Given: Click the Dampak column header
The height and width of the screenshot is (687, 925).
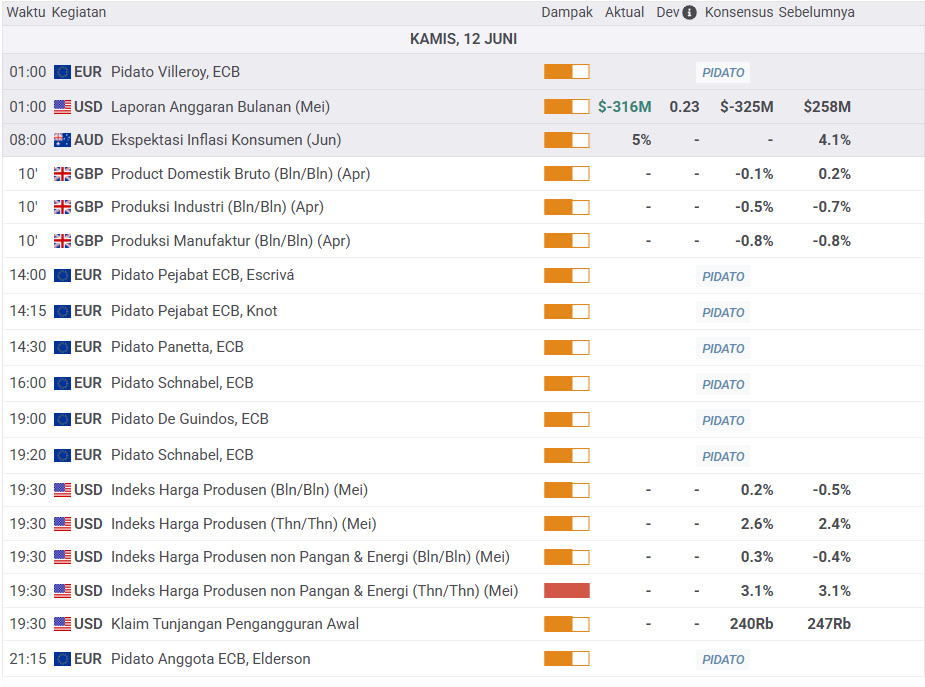Looking at the screenshot, I should click(567, 13).
